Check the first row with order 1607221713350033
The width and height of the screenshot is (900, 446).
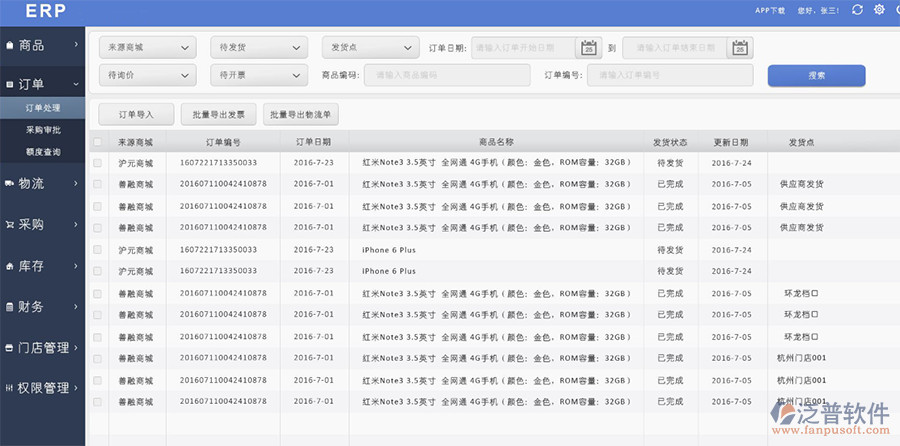click(97, 163)
